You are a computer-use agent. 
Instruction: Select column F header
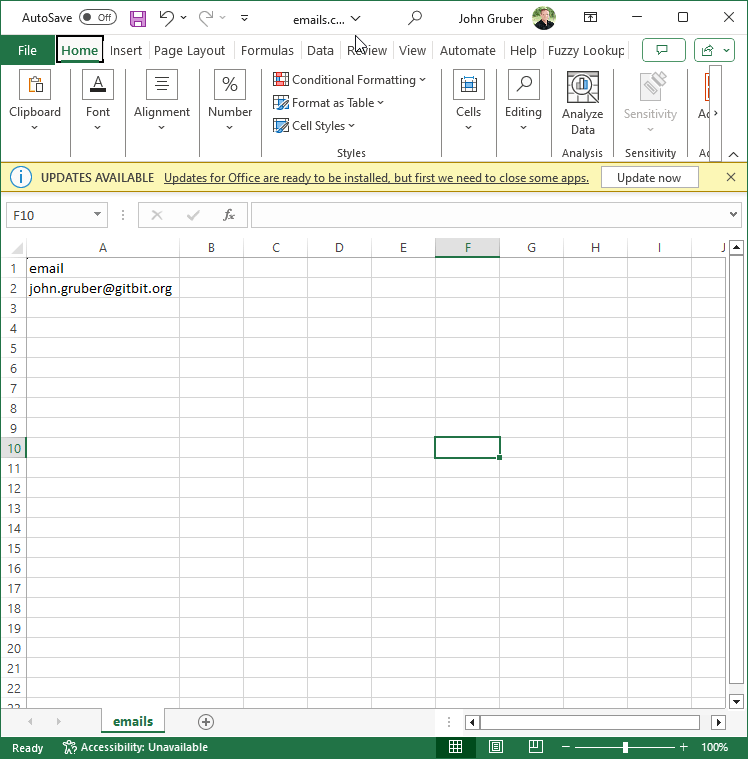467,248
